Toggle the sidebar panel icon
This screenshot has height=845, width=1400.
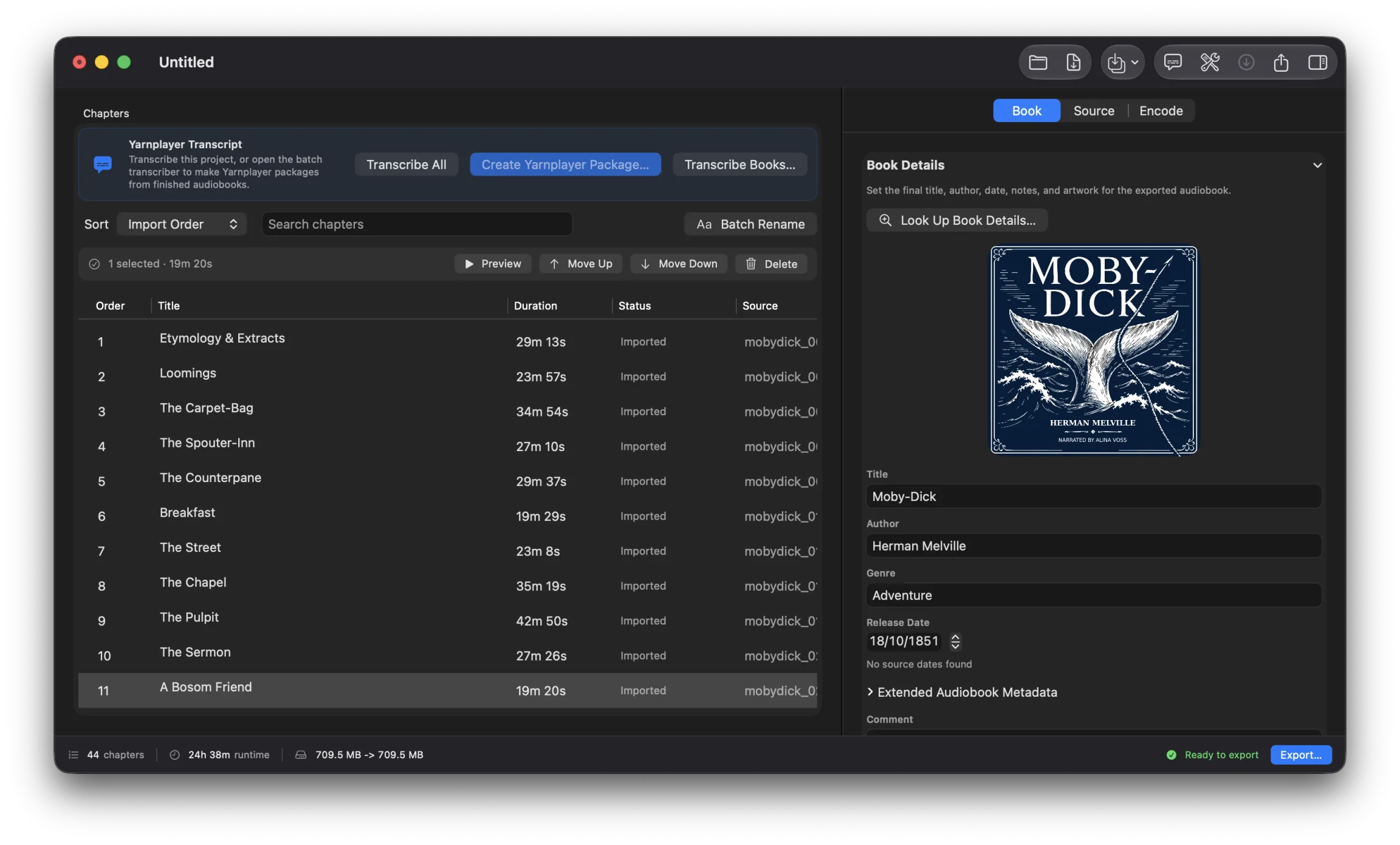pyautogui.click(x=1317, y=62)
